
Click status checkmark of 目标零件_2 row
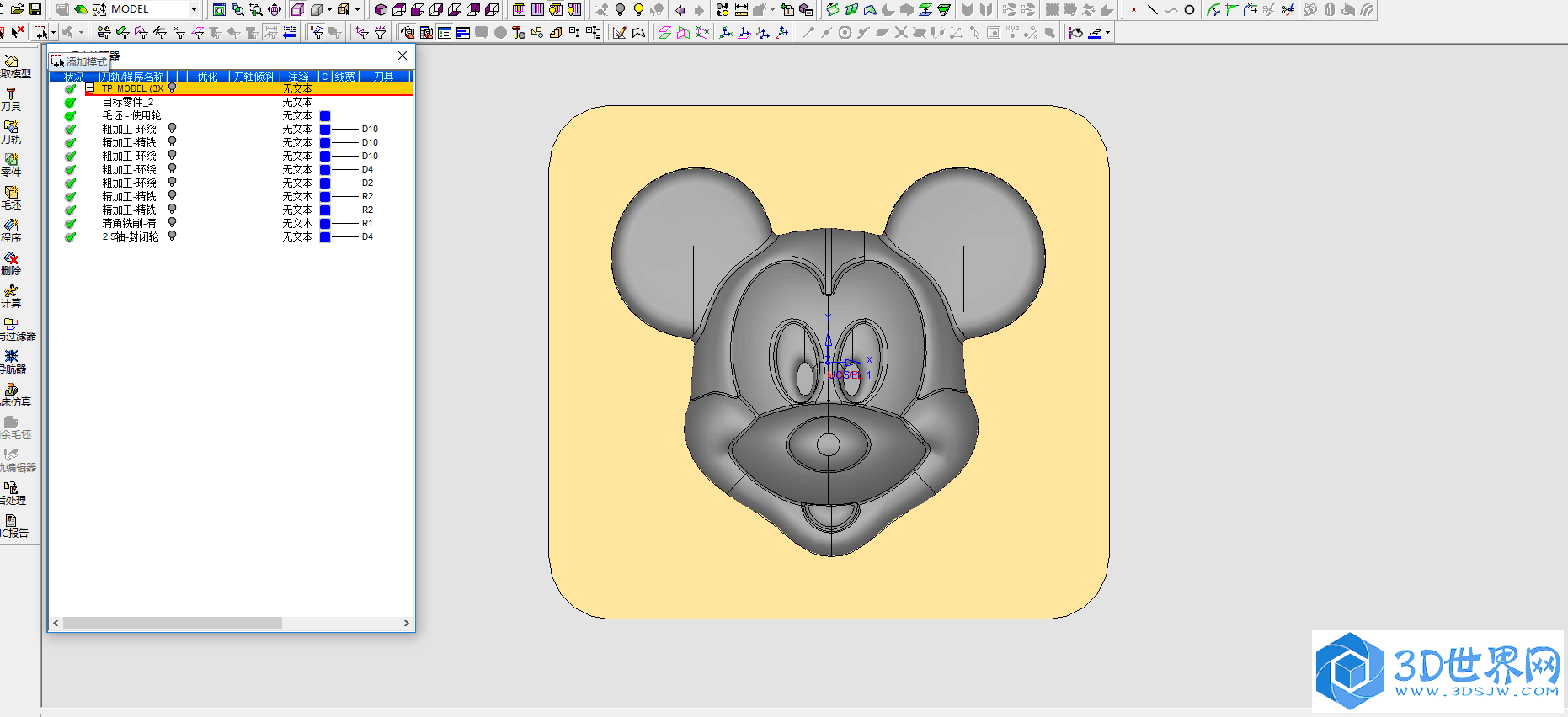tap(70, 102)
